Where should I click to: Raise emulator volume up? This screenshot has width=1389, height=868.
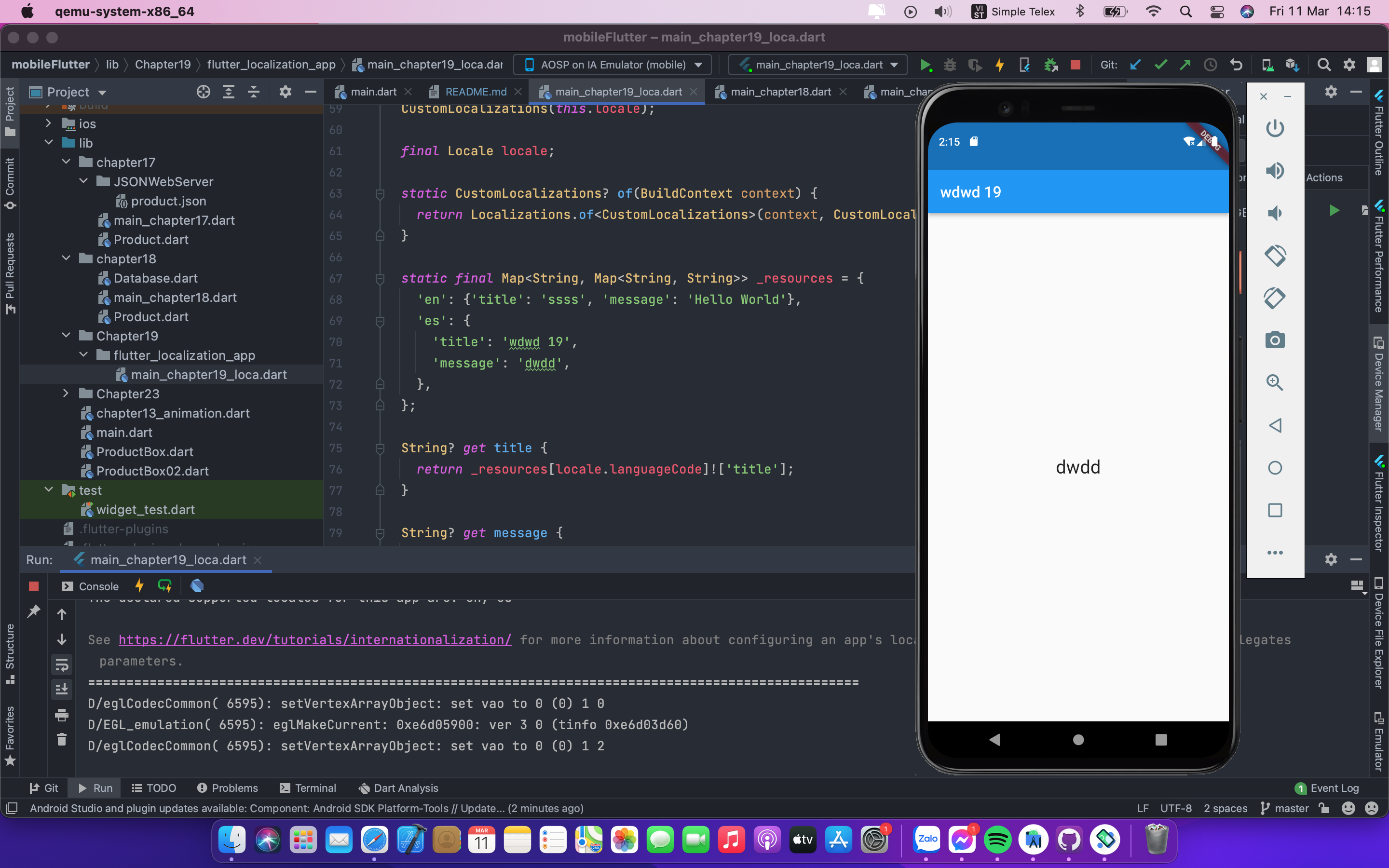1275,171
